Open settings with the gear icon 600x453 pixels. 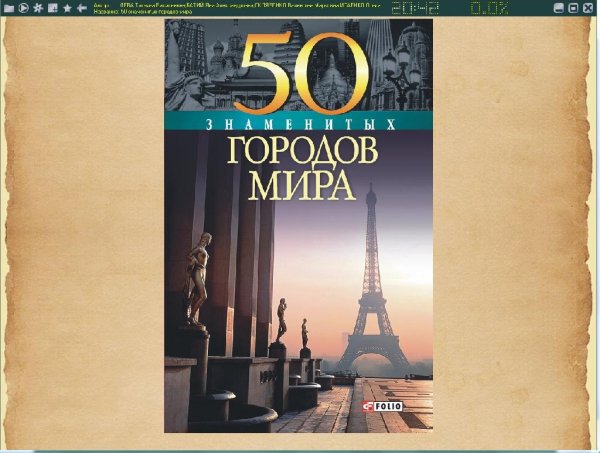38,8
